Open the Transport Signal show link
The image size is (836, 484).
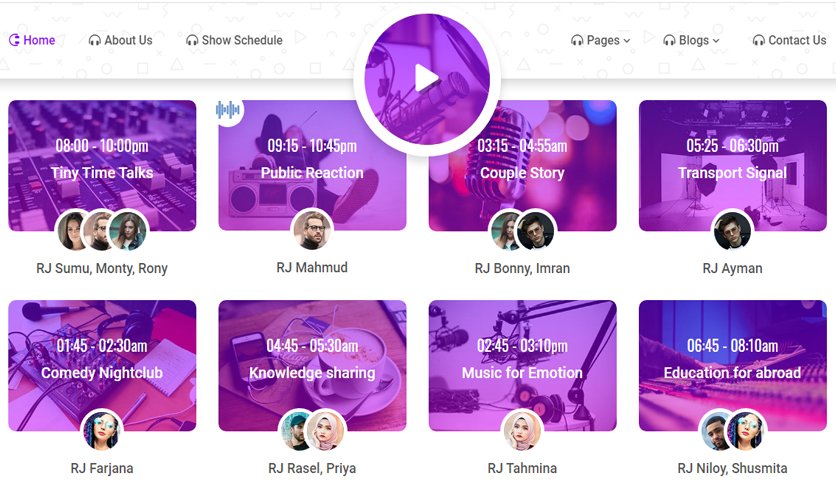732,173
